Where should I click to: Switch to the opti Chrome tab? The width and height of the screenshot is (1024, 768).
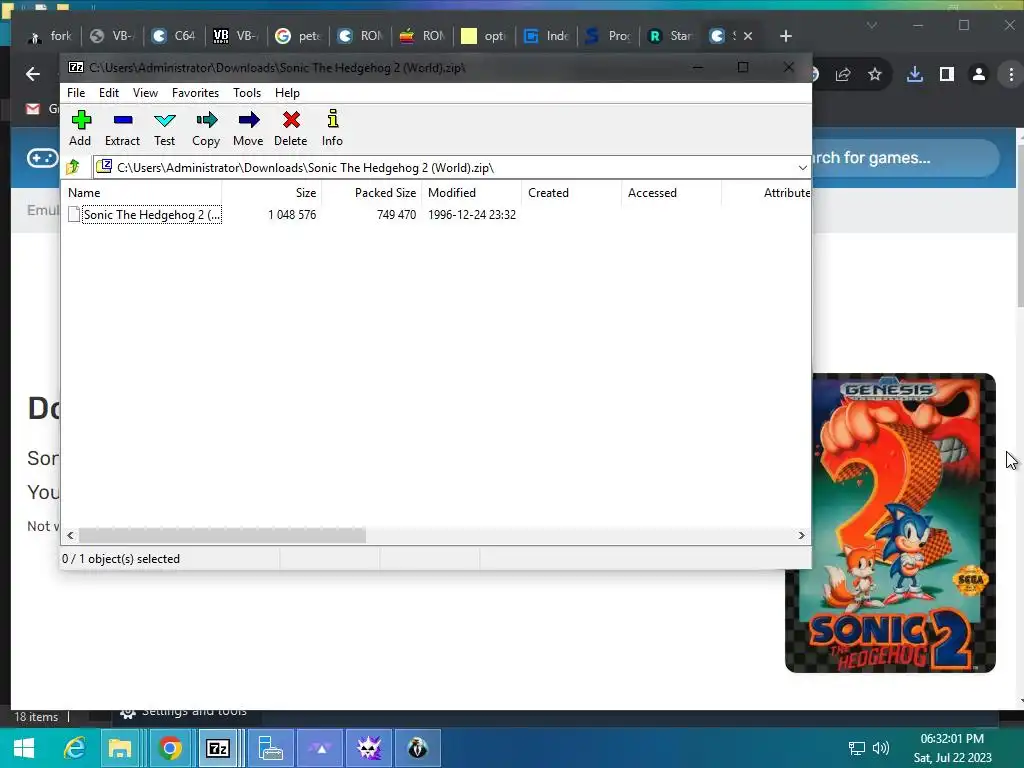[484, 36]
